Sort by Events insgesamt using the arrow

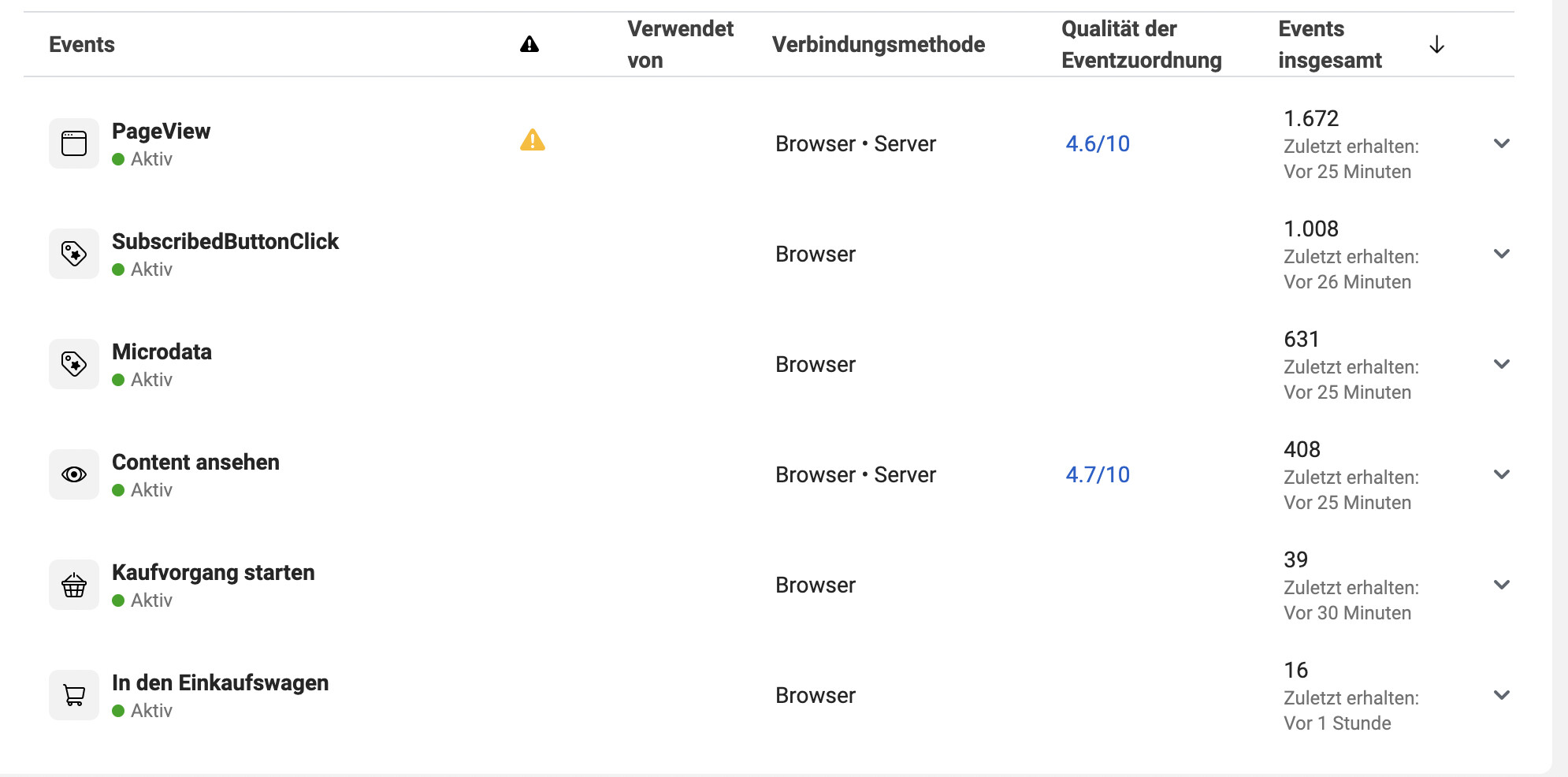pos(1436,45)
